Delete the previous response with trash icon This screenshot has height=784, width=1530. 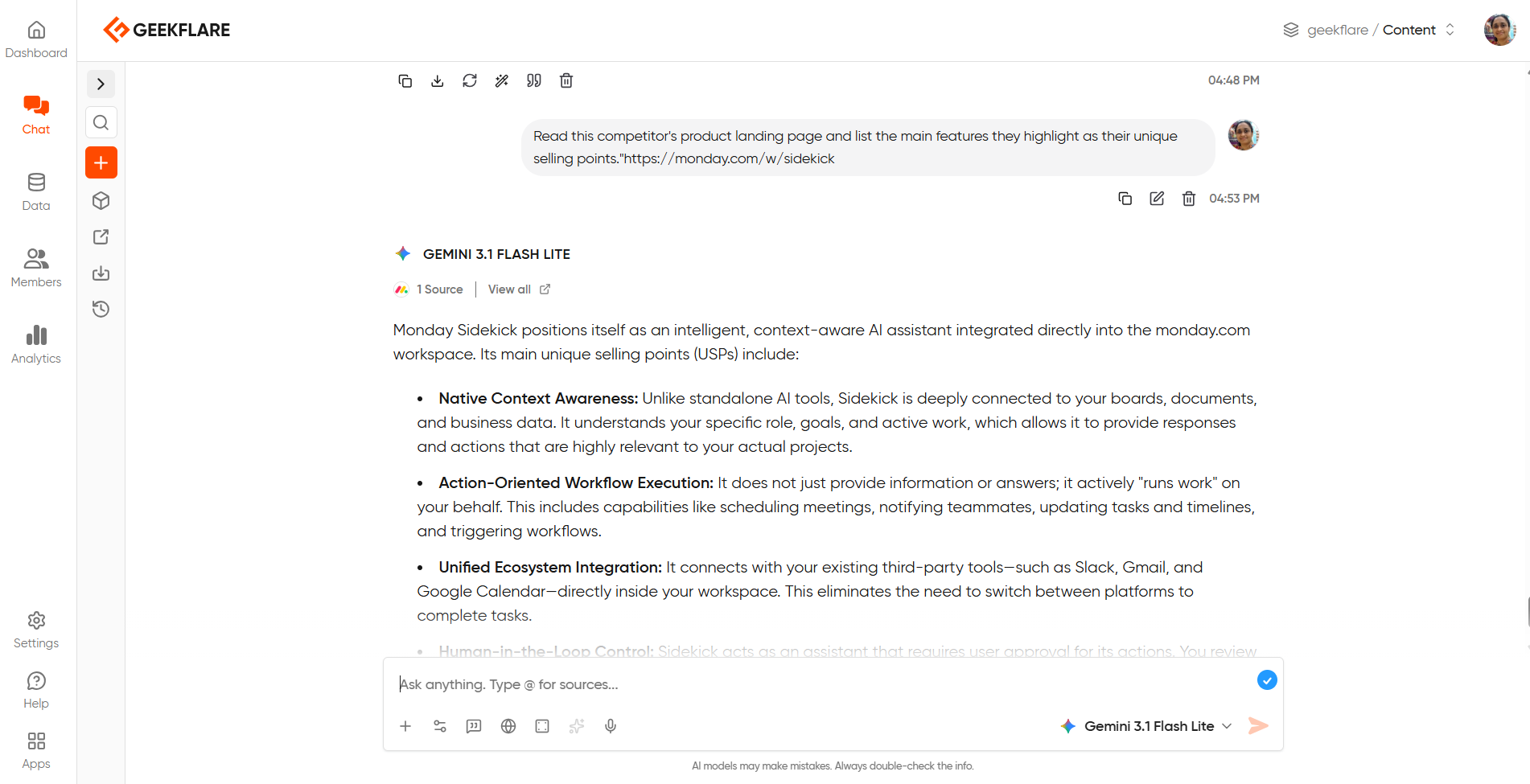click(x=566, y=80)
